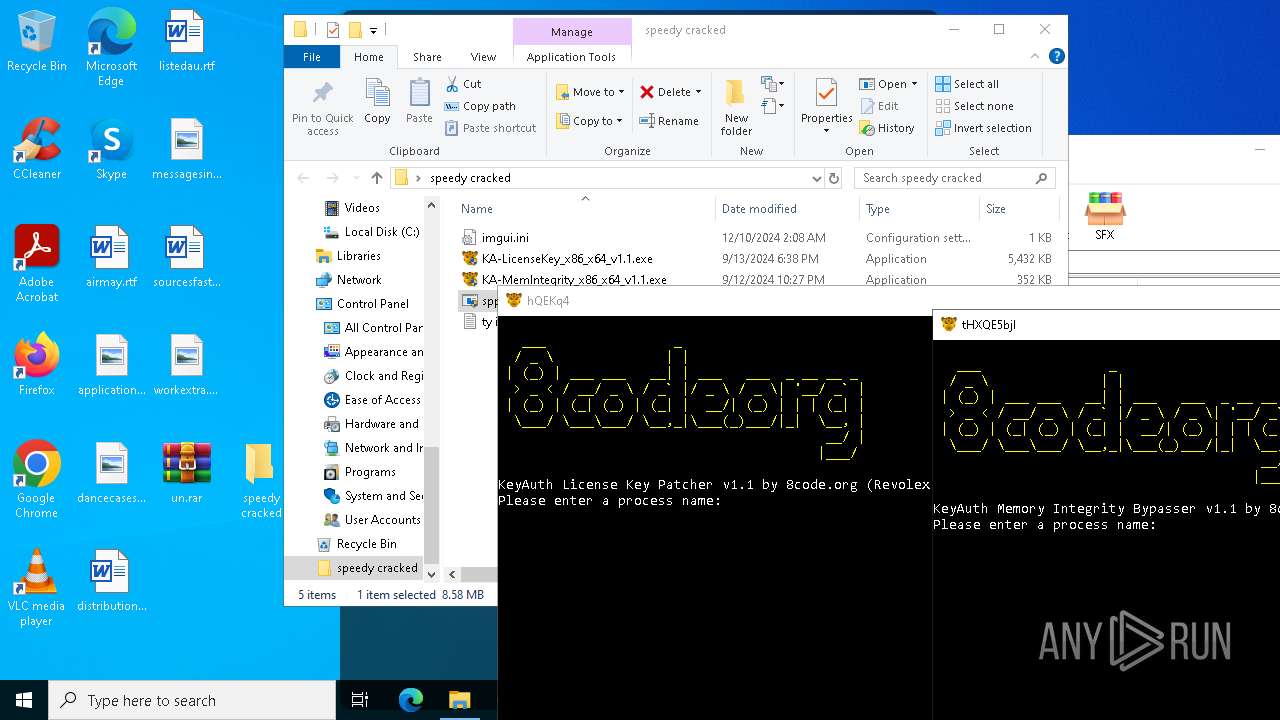
Task: Click the Explorer Help icon
Action: 1056,57
